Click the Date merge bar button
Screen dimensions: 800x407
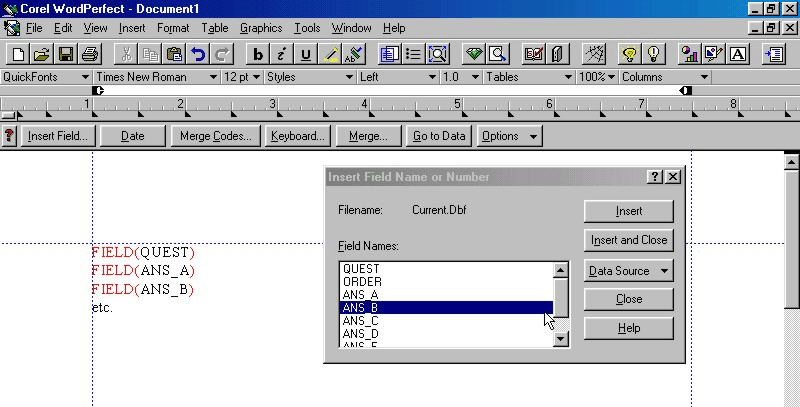click(x=133, y=136)
